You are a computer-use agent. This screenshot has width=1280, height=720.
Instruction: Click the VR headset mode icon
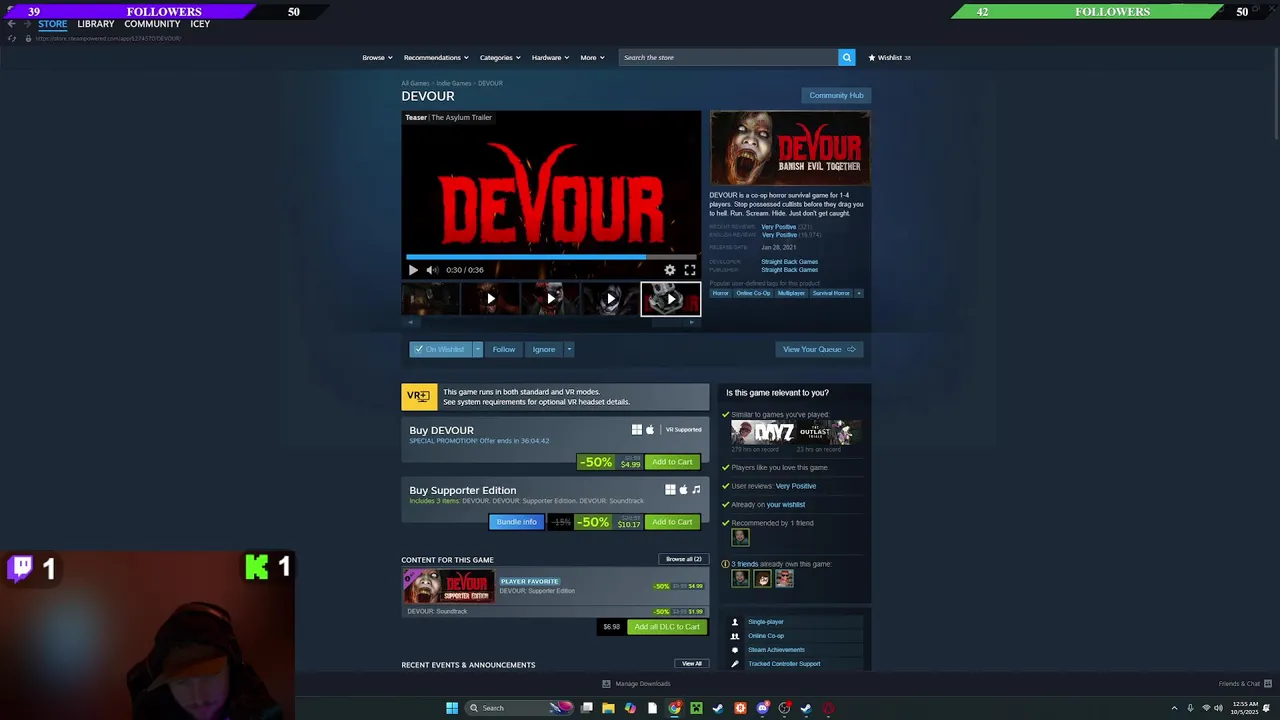point(419,396)
